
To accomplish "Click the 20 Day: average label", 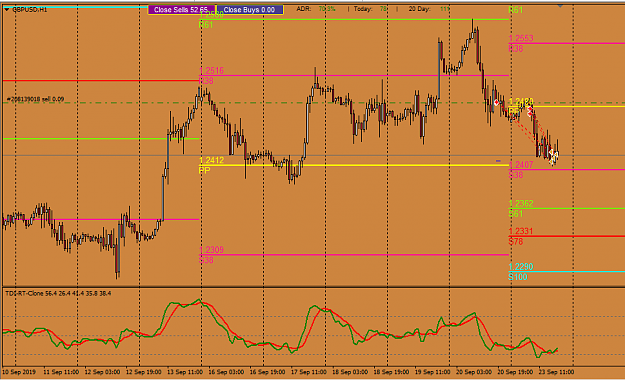I will pyautogui.click(x=419, y=9).
